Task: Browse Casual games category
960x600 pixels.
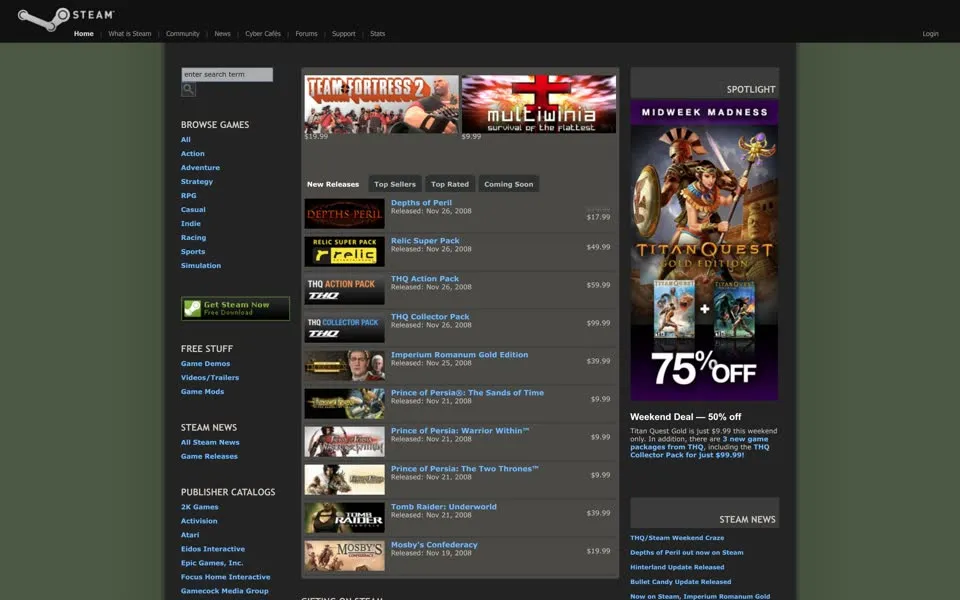Action: click(x=193, y=209)
